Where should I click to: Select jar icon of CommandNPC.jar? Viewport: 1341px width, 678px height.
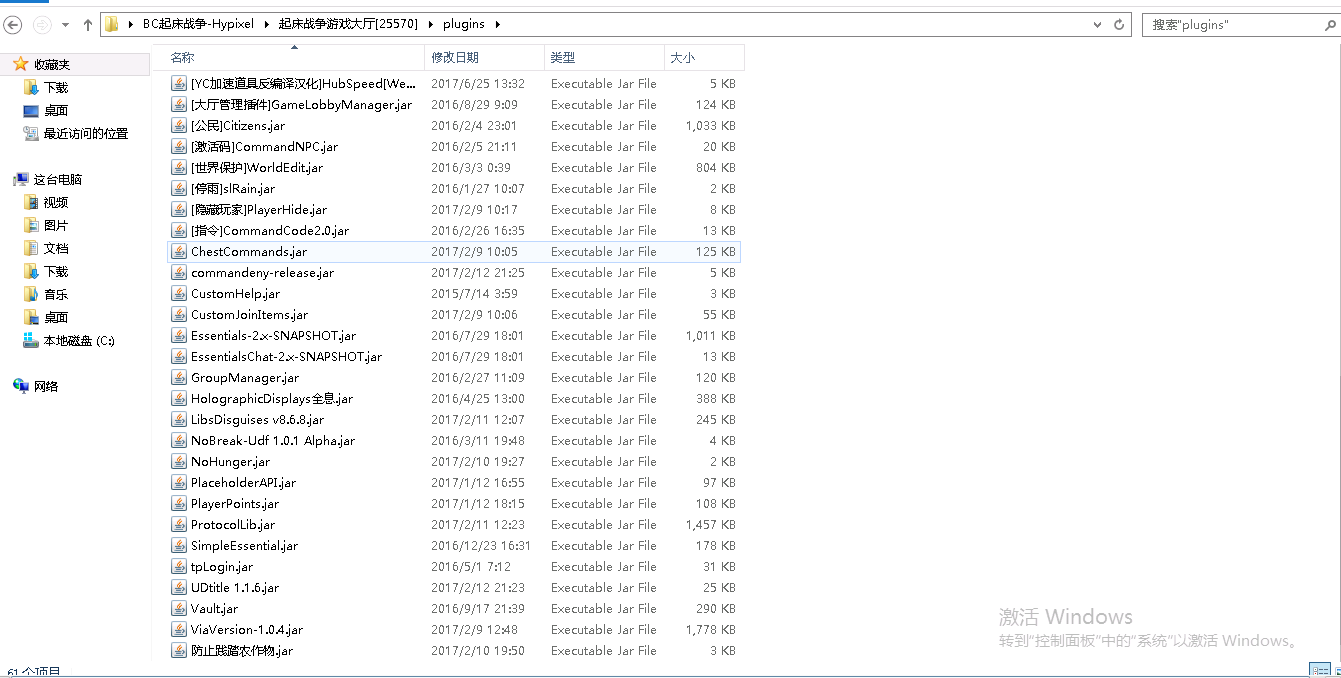click(x=179, y=147)
